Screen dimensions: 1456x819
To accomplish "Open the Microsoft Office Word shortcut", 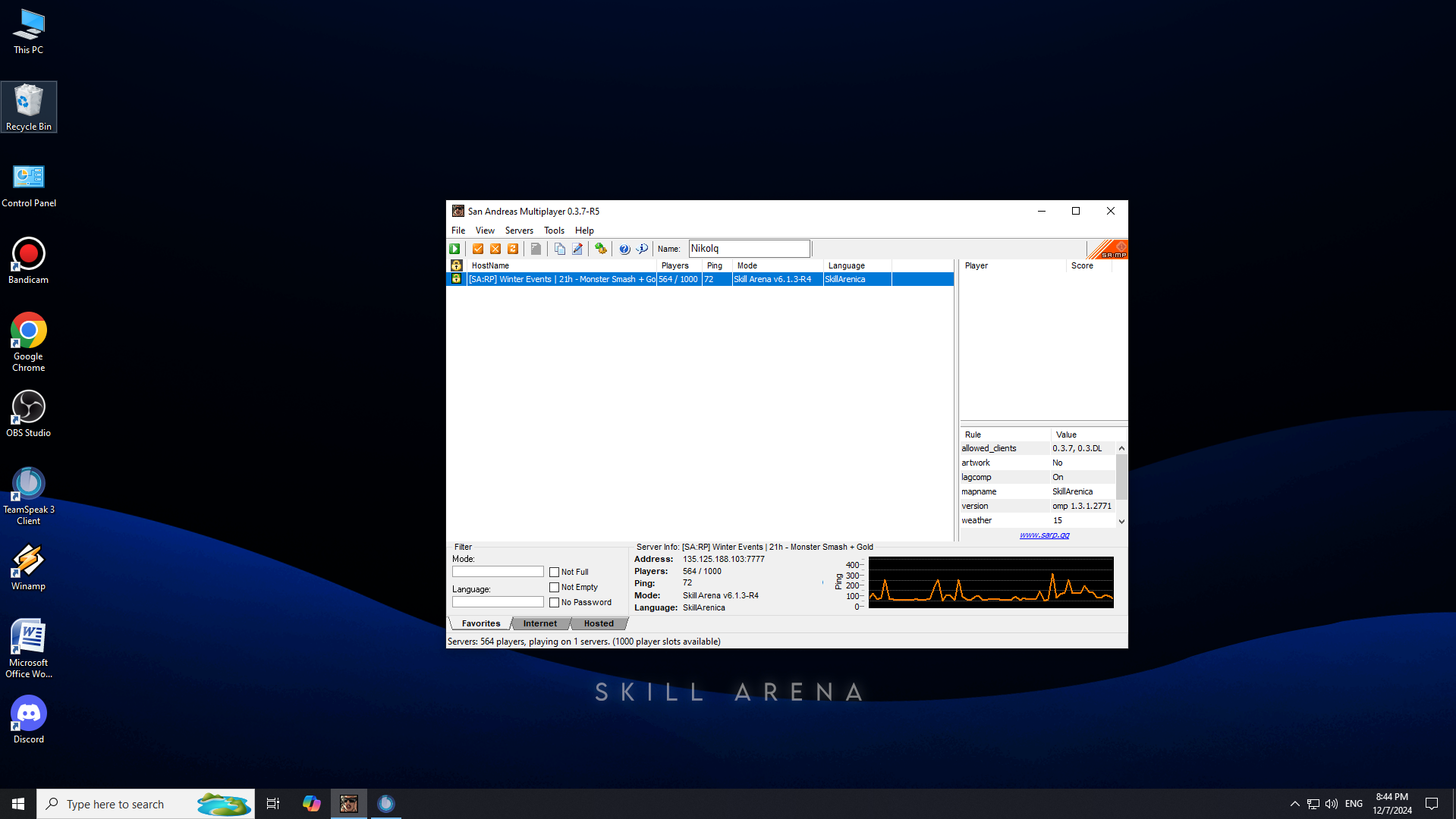I will (29, 649).
